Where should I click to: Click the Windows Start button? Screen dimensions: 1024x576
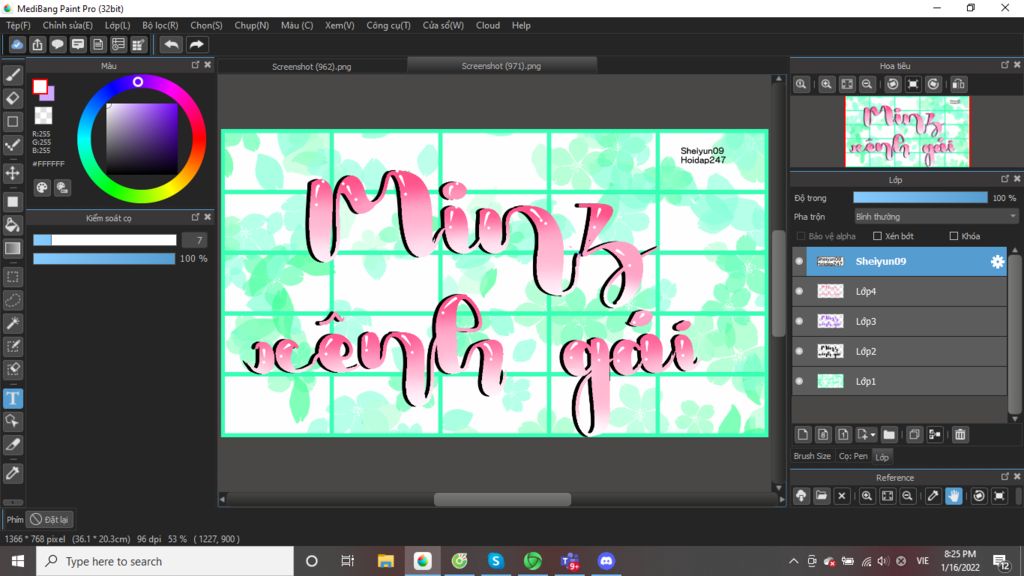point(18,561)
